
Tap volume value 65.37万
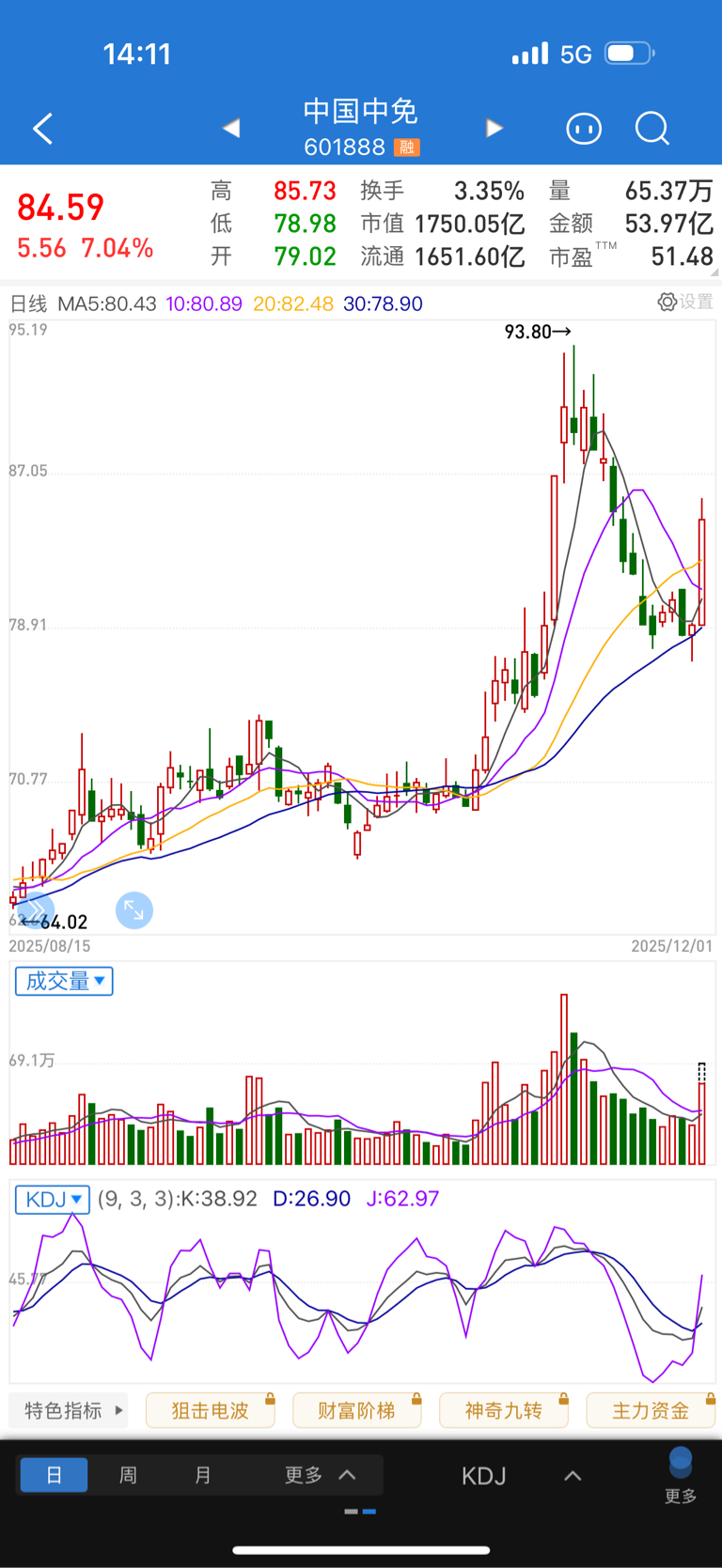click(669, 191)
